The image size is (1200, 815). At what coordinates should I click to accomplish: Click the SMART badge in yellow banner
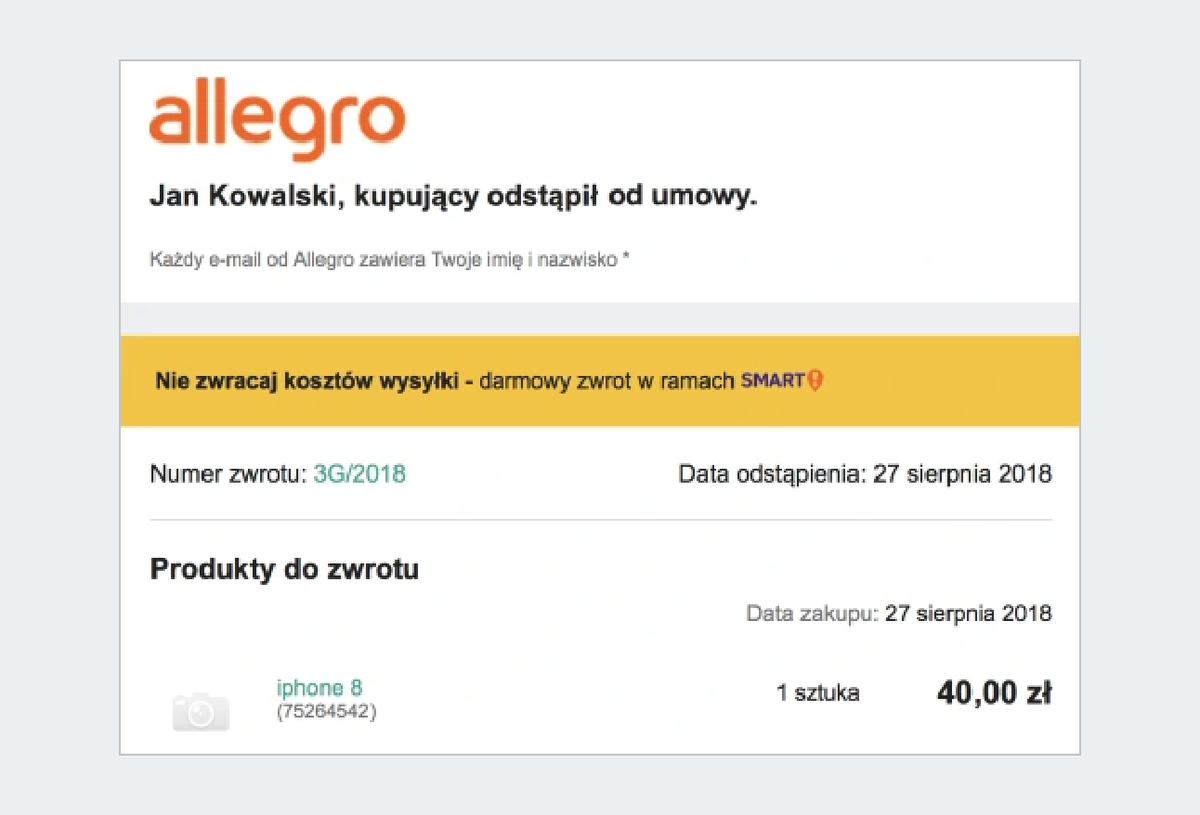(773, 381)
